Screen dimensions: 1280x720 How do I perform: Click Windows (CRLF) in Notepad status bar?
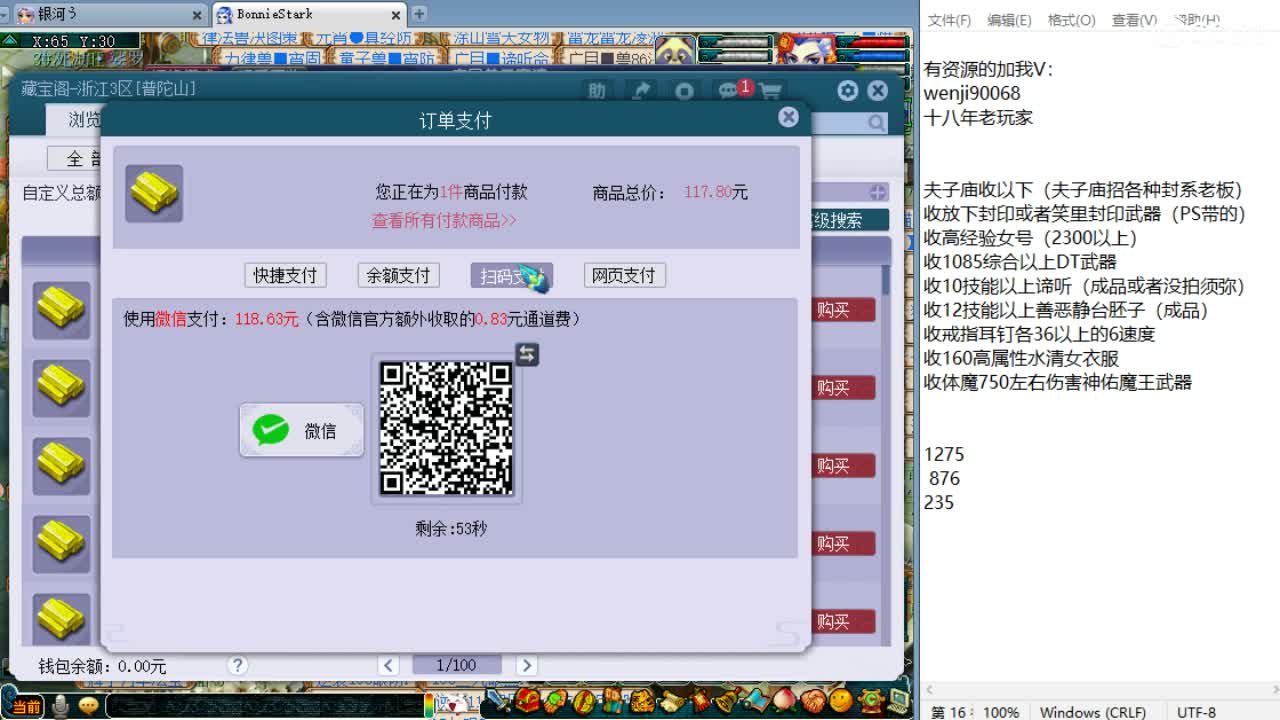(x=1093, y=712)
